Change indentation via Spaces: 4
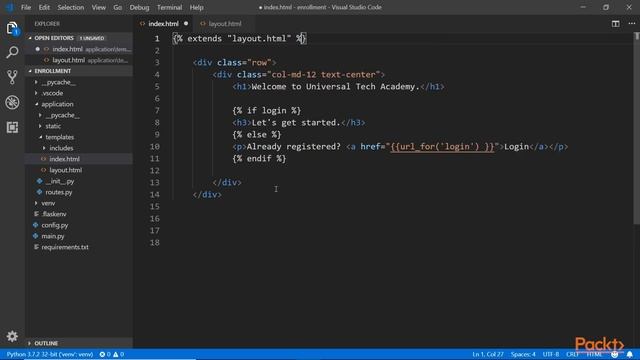 tap(523, 354)
